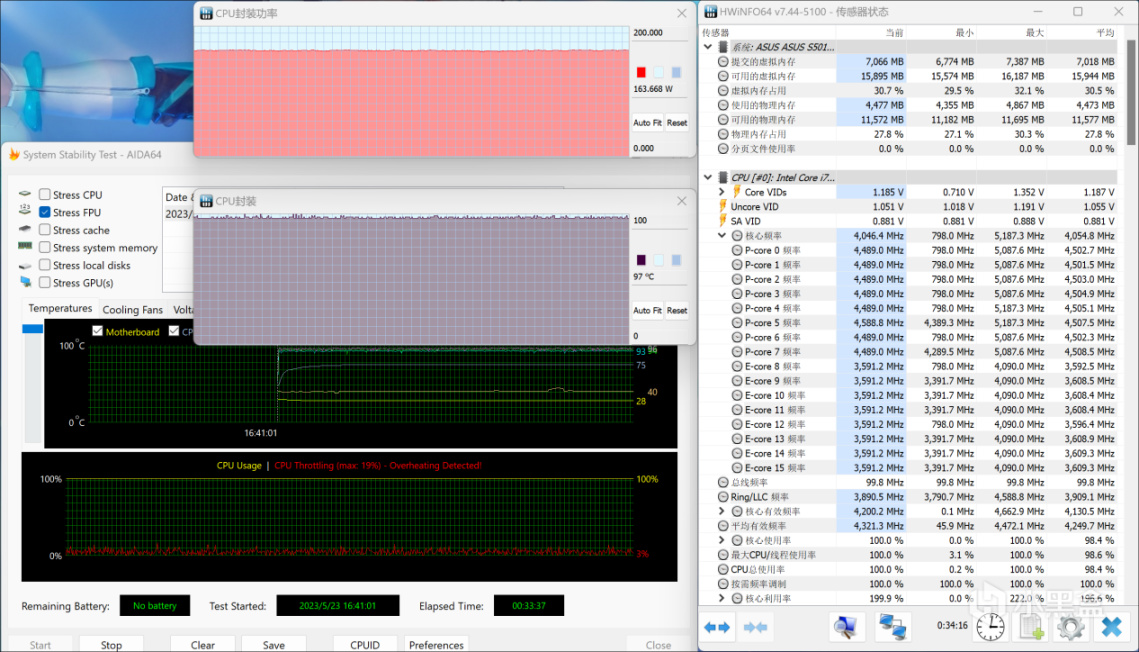Open the sensor search magnifier icon
The height and width of the screenshot is (652, 1139).
[x=846, y=627]
